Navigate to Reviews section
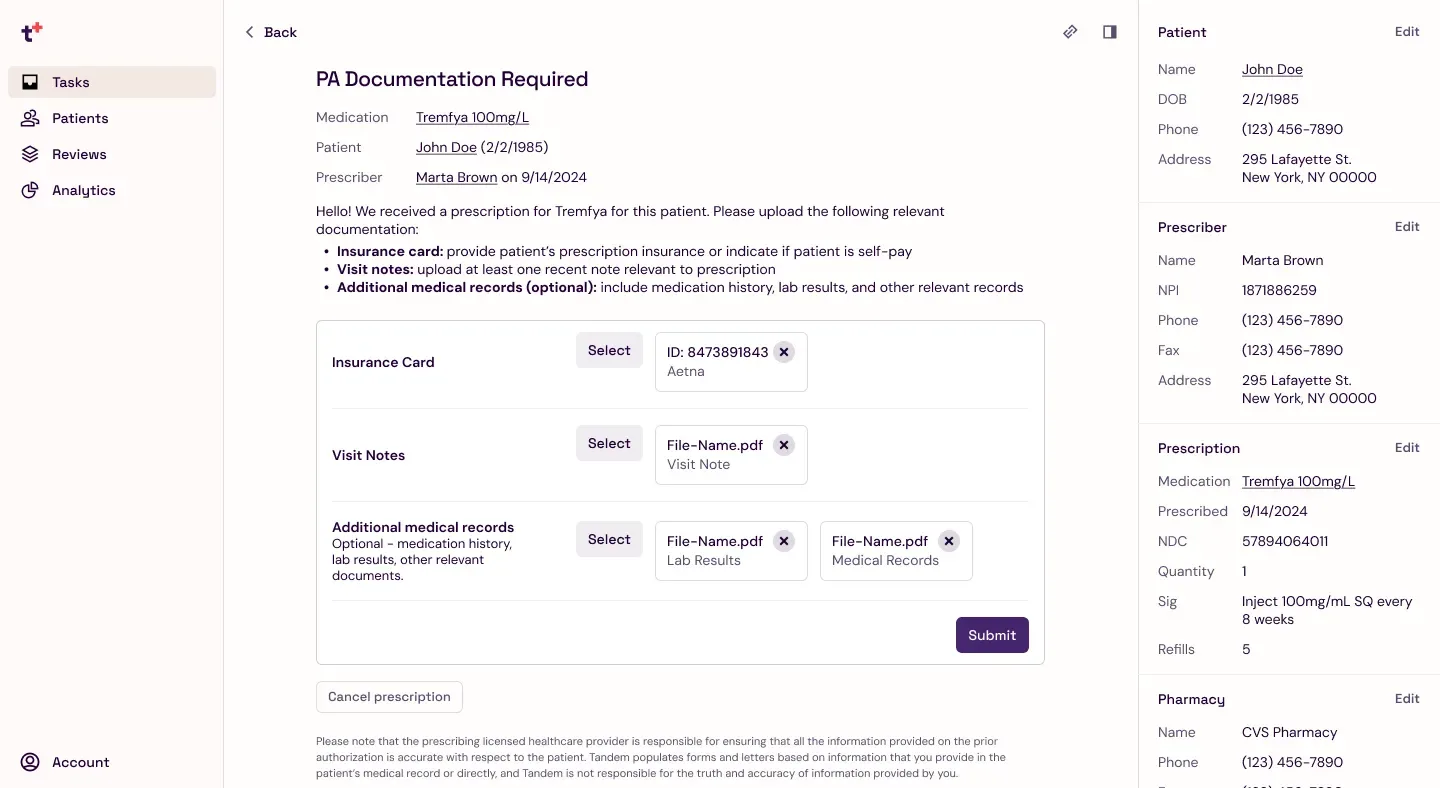Viewport: 1440px width, 788px height. click(x=79, y=154)
